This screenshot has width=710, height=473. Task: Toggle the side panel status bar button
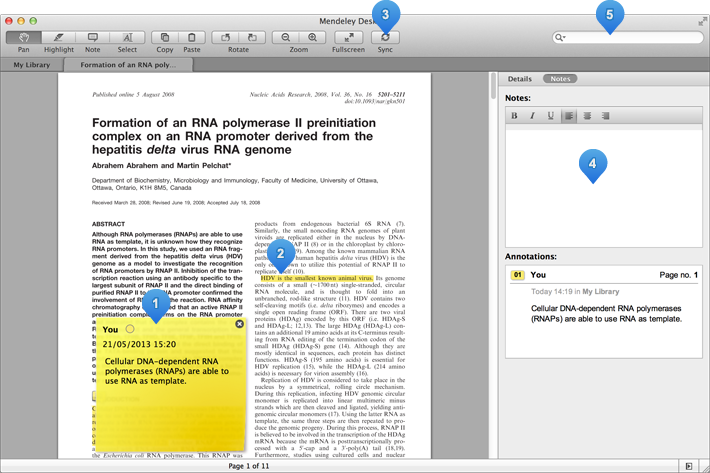(x=689, y=466)
